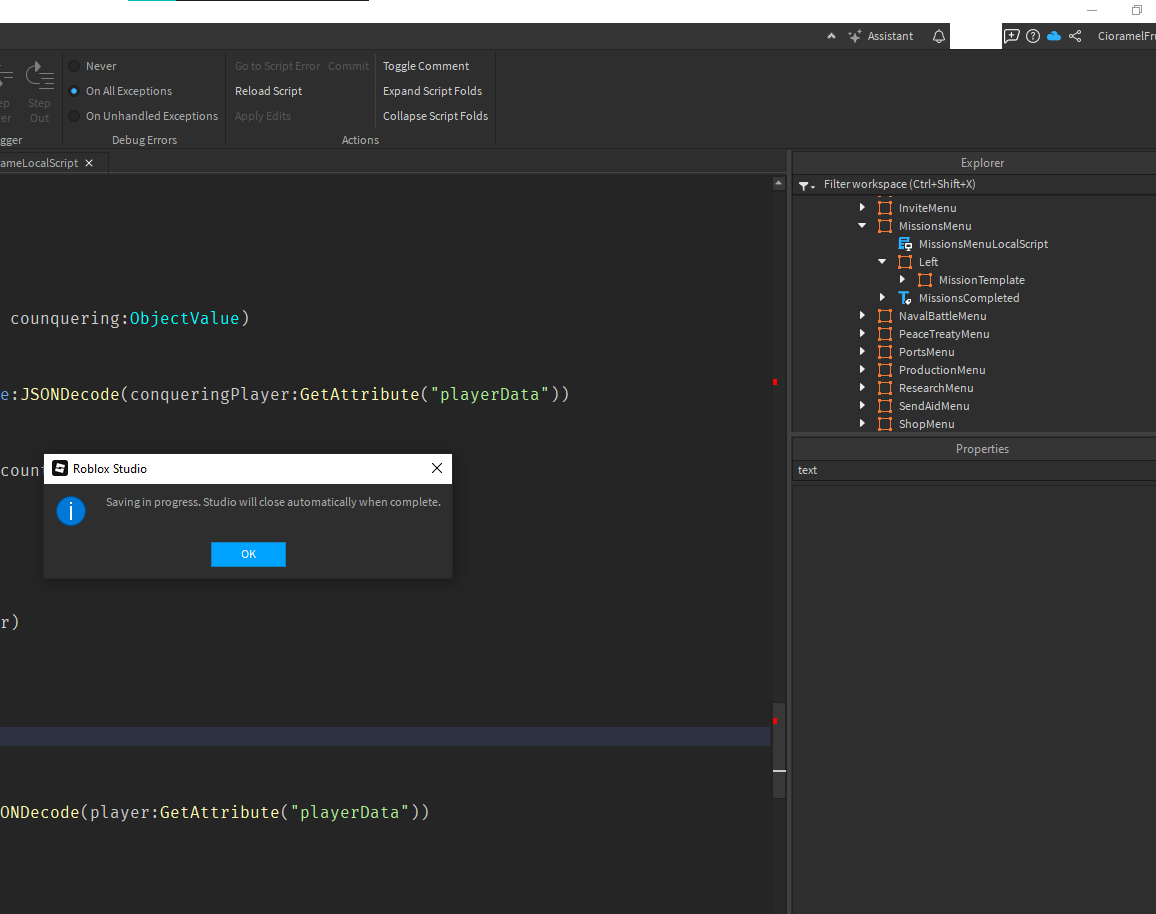Close the GameLocalScript tab

click(88, 163)
